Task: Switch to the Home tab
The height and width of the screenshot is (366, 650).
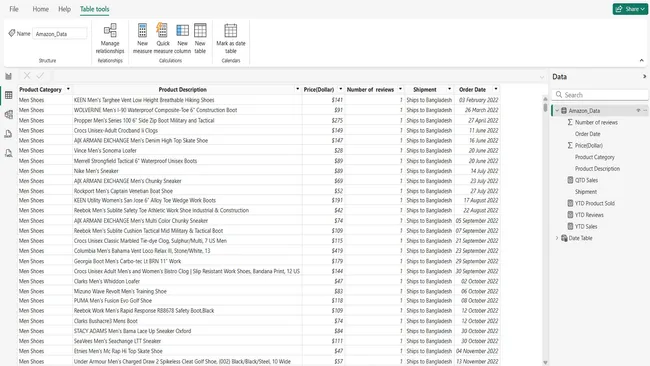Action: (41, 9)
